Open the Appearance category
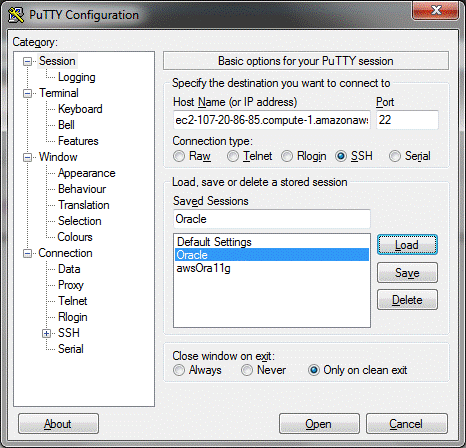 [86, 173]
